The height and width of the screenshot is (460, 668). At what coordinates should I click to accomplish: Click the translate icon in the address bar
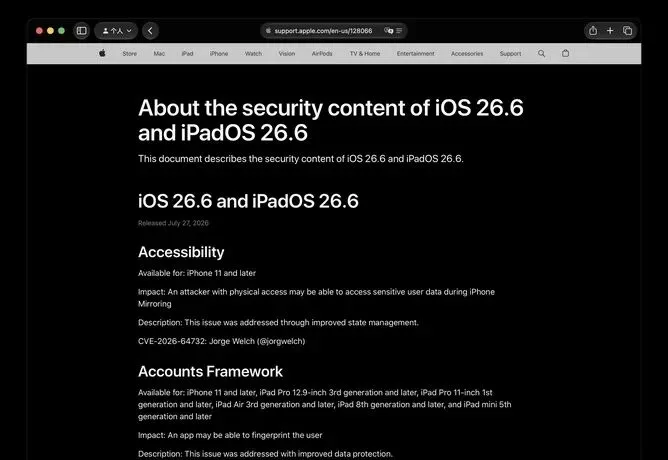[388, 31]
